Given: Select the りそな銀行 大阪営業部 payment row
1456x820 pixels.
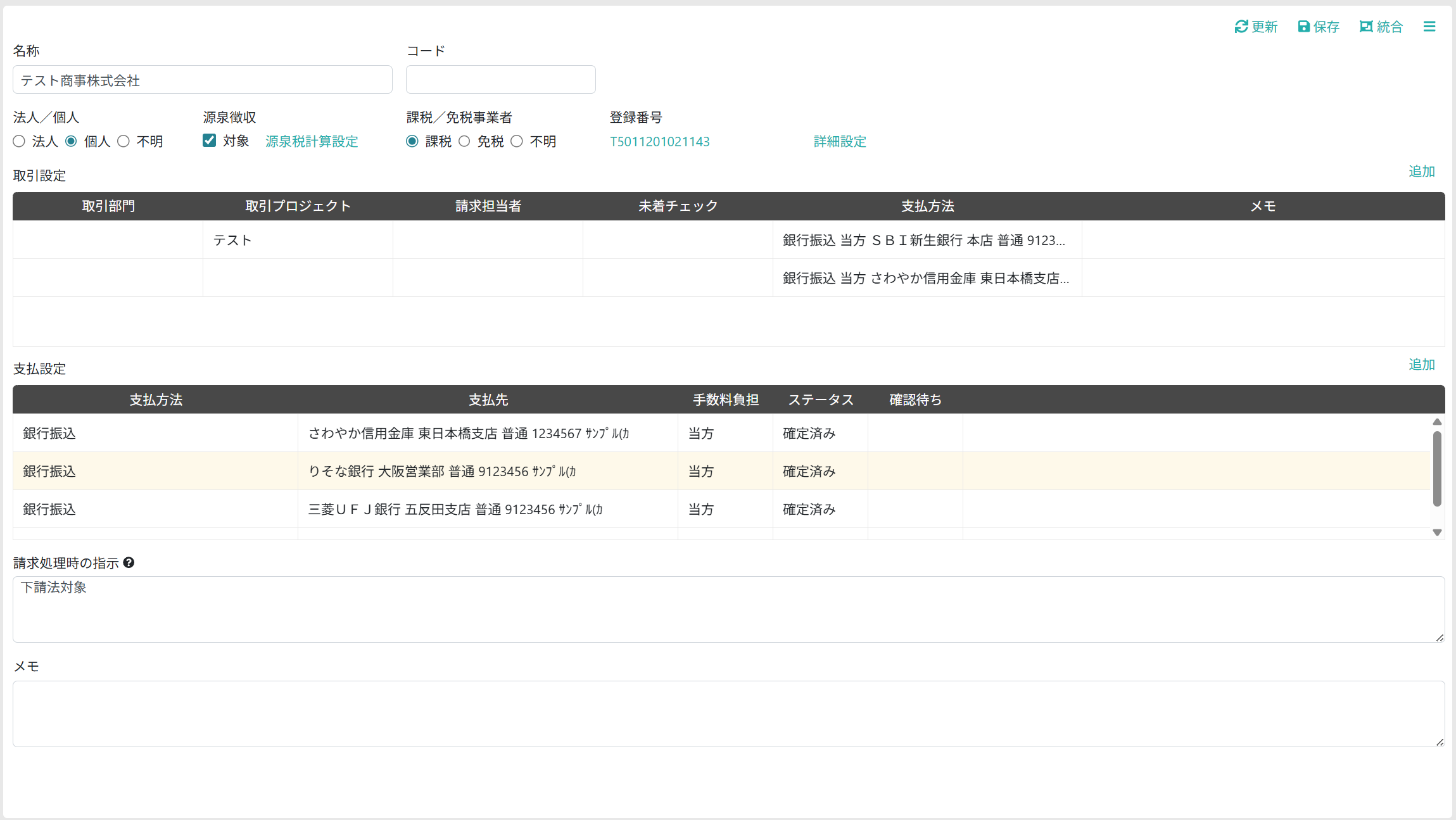Looking at the screenshot, I should [441, 471].
